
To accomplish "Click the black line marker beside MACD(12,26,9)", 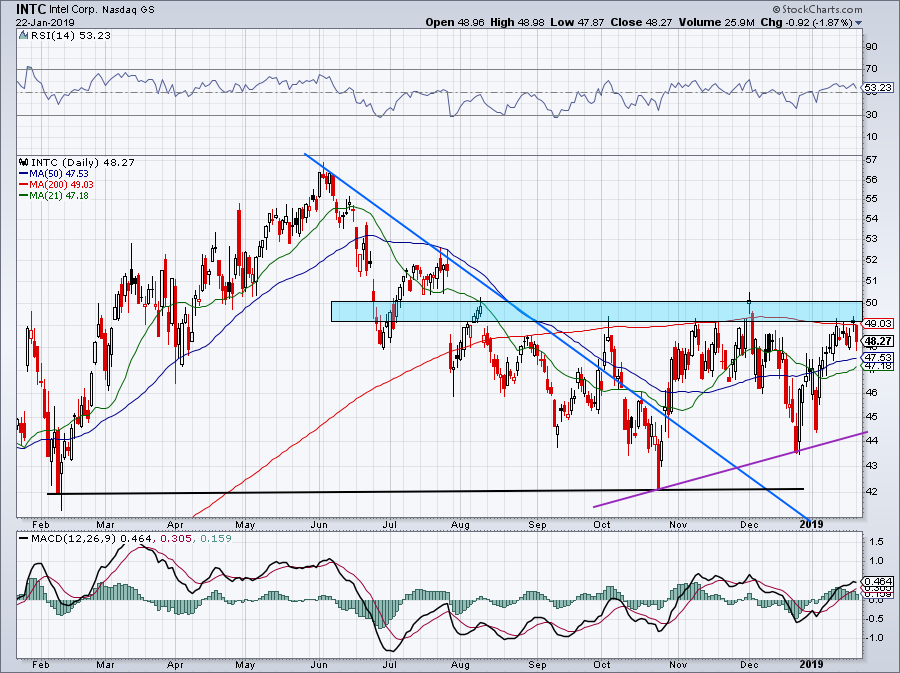I will (23, 539).
